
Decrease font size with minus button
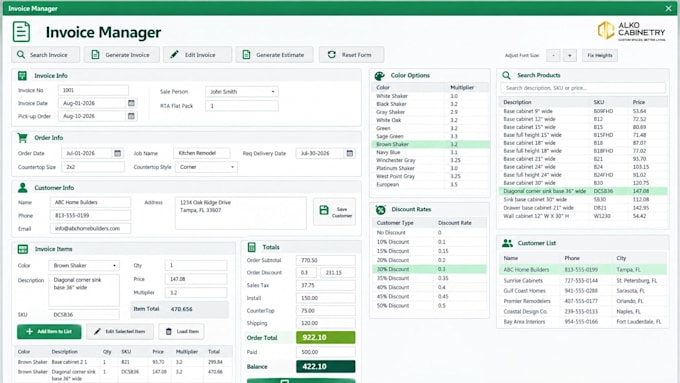point(553,55)
